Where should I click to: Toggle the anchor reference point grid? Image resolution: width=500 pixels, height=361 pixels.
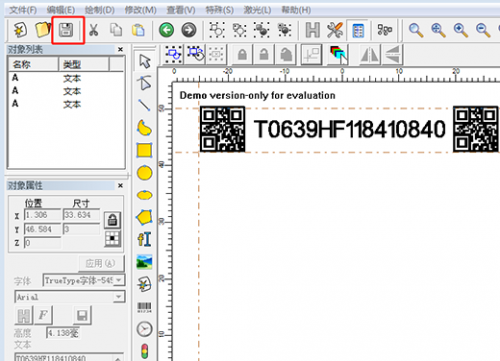[x=112, y=239]
